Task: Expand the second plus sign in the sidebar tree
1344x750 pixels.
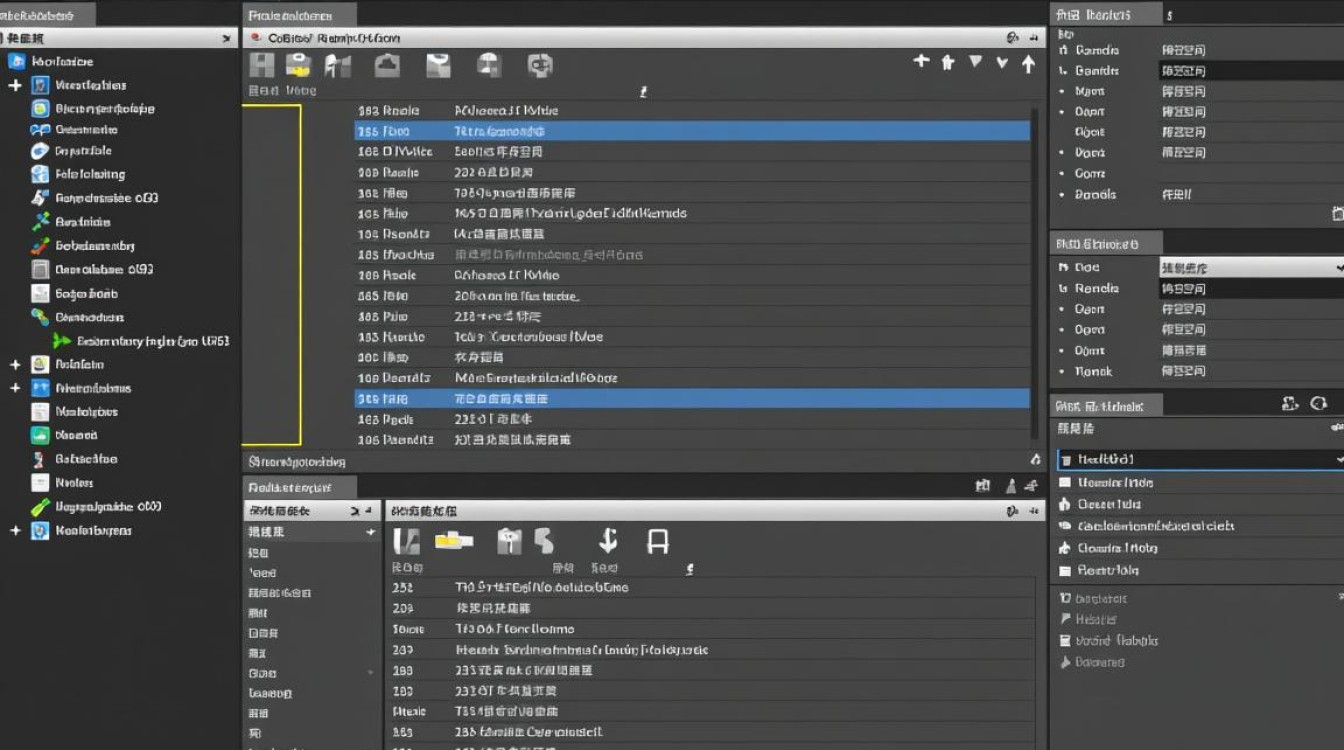Action: (x=15, y=365)
